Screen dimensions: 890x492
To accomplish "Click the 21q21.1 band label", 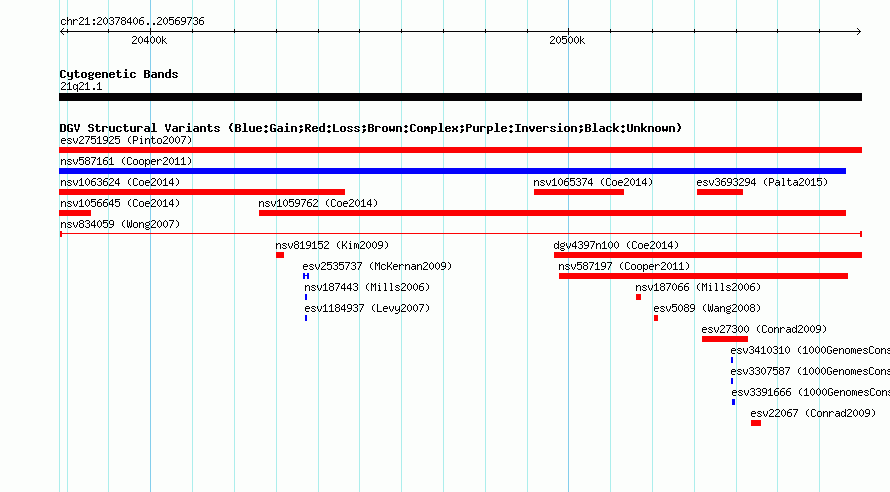I will click(x=81, y=86).
